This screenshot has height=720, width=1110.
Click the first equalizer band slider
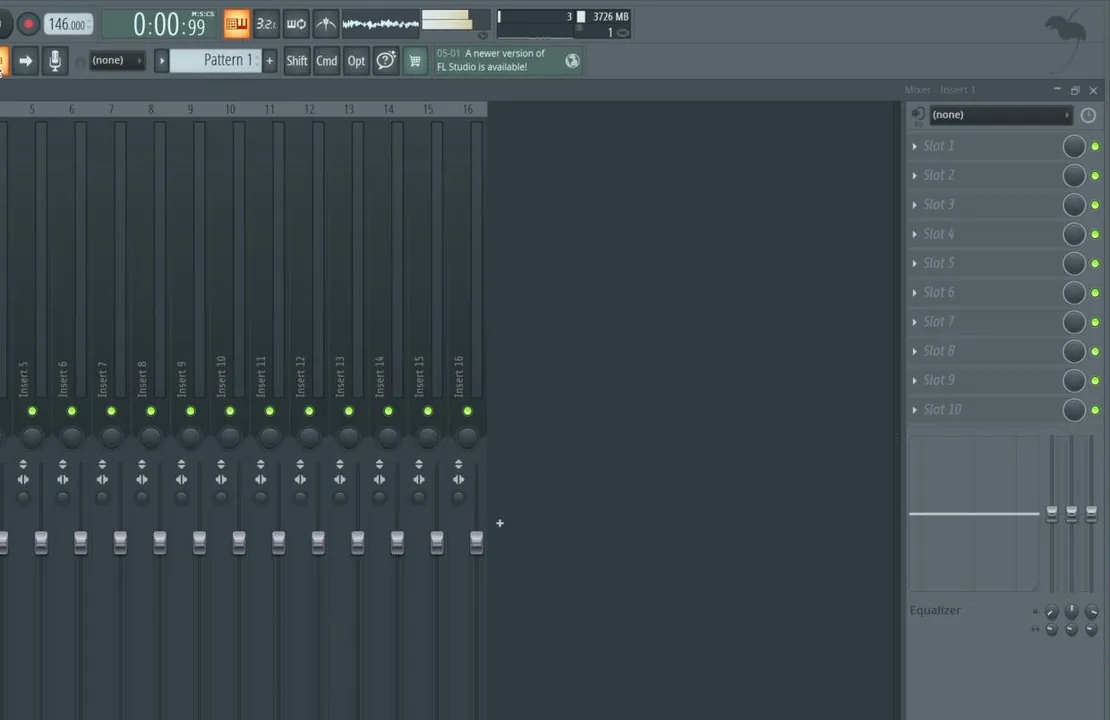(x=1052, y=515)
